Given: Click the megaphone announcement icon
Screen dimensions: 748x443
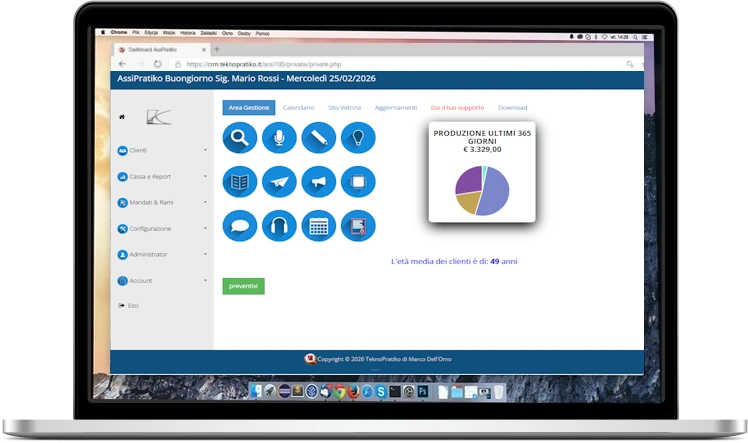Looking at the screenshot, I should 319,182.
